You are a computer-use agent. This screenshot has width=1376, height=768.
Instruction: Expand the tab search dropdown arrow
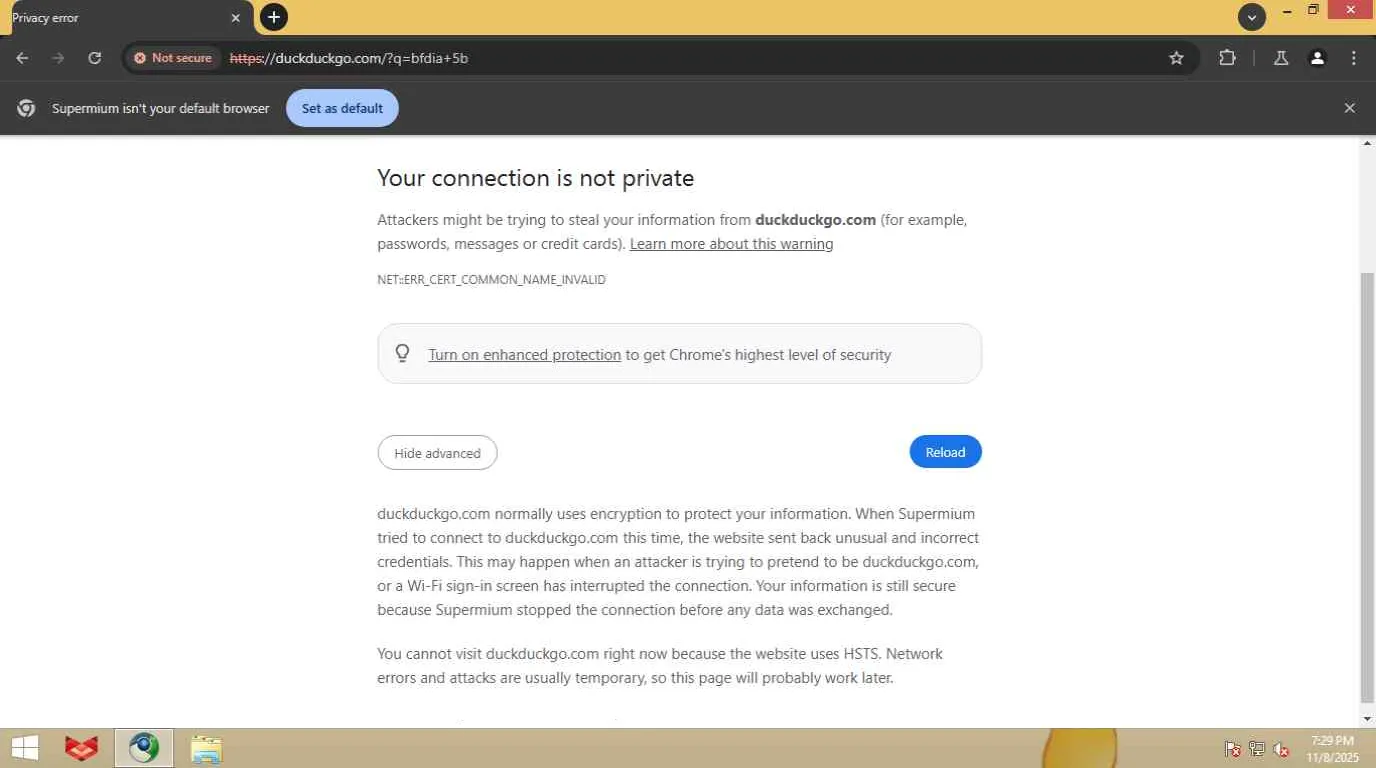coord(1251,17)
